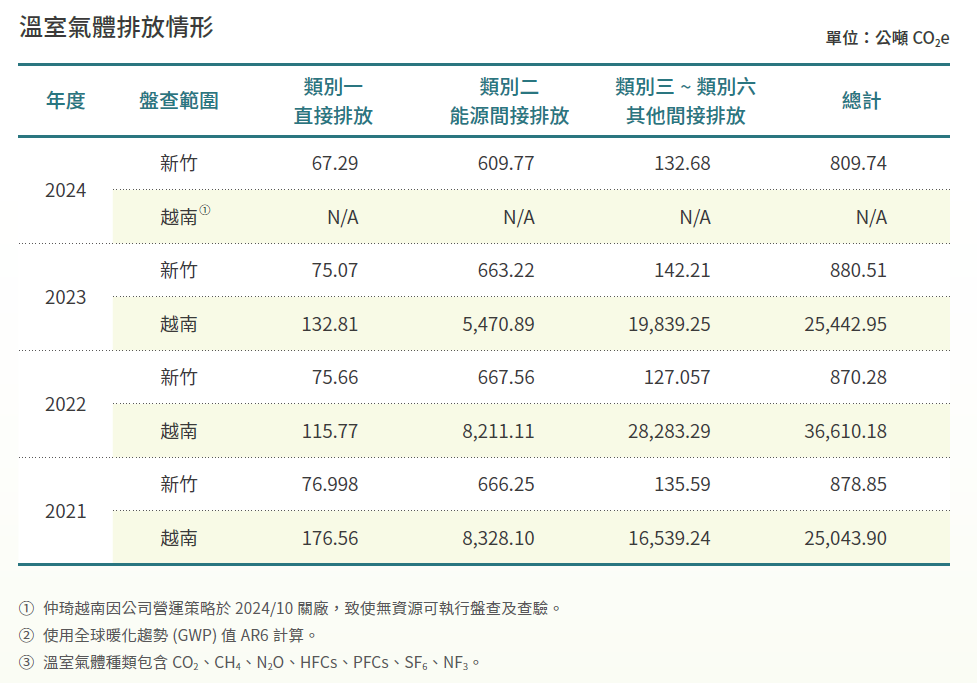
Task: Select the 76.998 direct emission value
Action: pos(330,484)
